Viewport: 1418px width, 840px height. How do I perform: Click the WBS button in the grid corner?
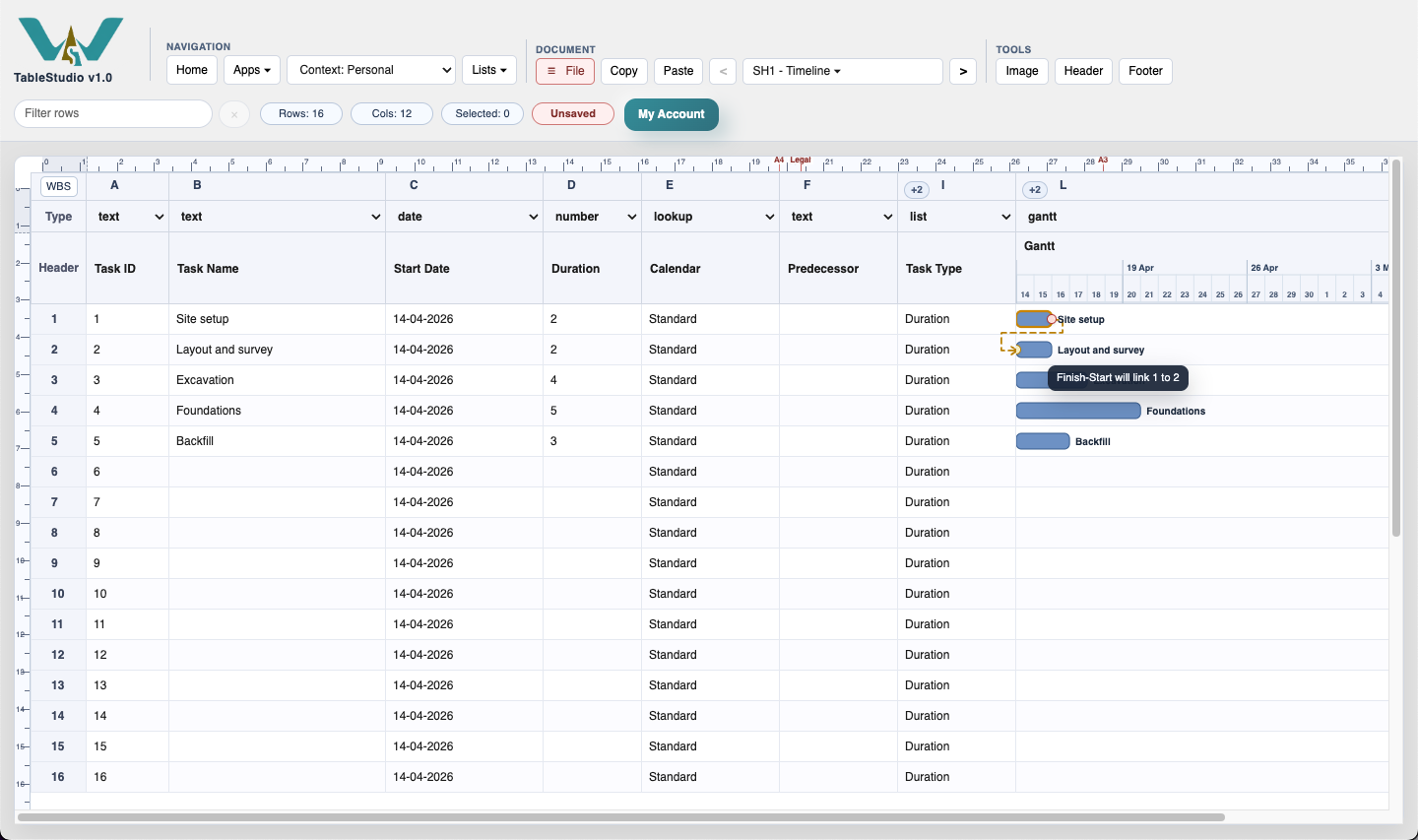pyautogui.click(x=59, y=186)
